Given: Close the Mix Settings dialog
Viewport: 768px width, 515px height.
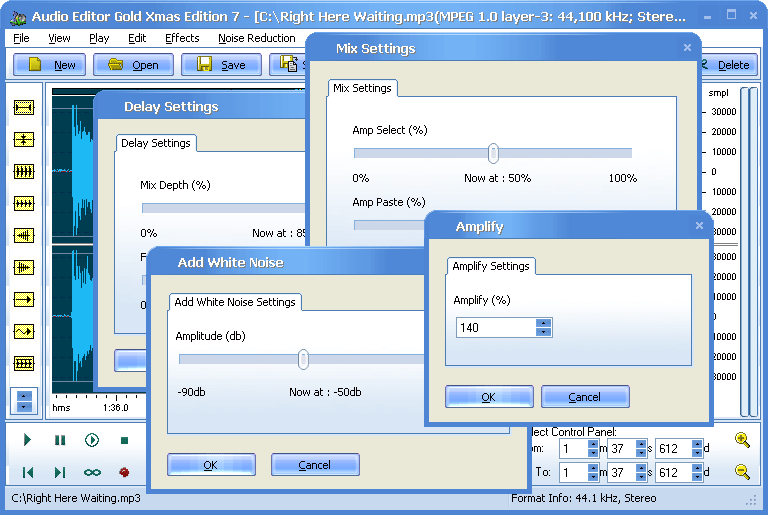Looking at the screenshot, I should pos(687,48).
